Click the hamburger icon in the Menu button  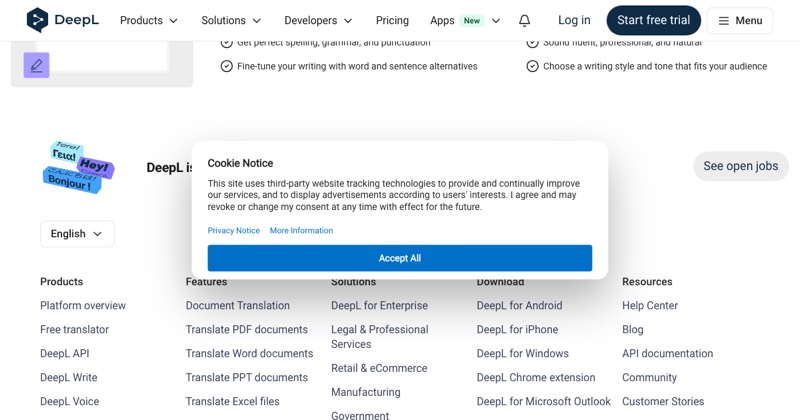pyautogui.click(x=723, y=21)
